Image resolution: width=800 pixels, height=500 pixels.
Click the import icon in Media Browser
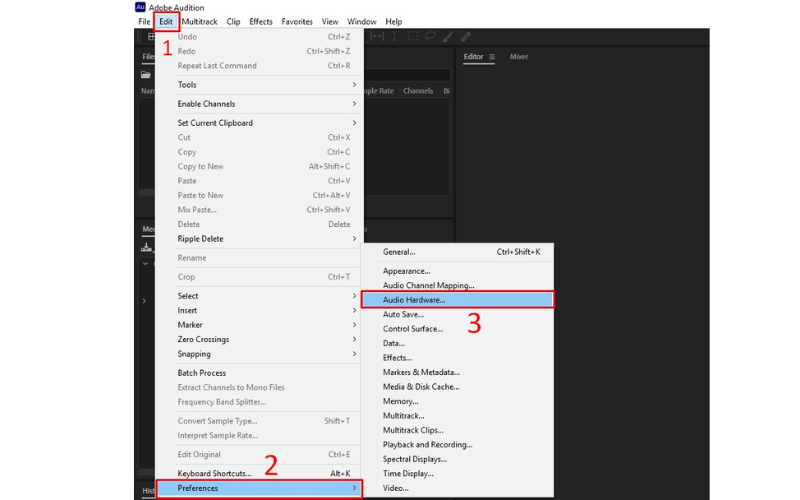point(145,247)
